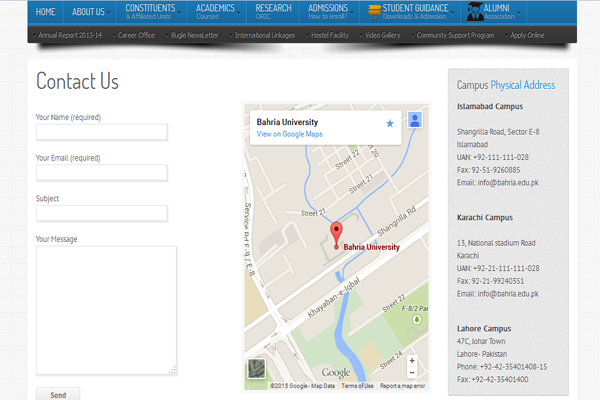This screenshot has width=600, height=400.
Task: Click Report a map error link
Action: [x=402, y=386]
